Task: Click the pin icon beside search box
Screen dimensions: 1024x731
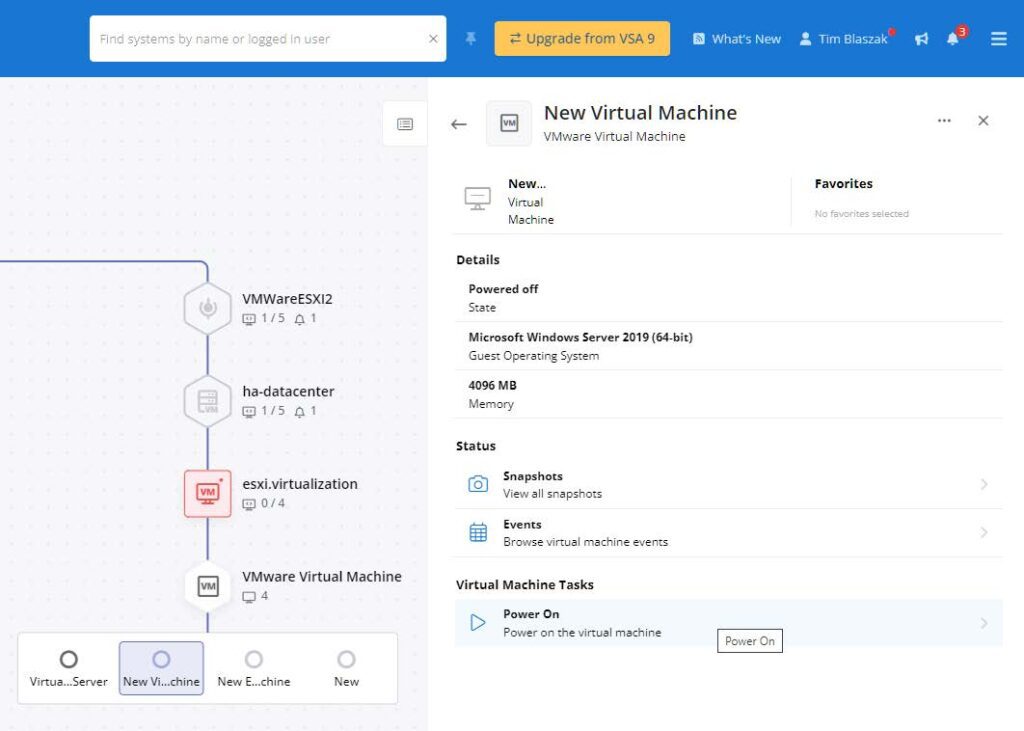Action: (x=471, y=39)
